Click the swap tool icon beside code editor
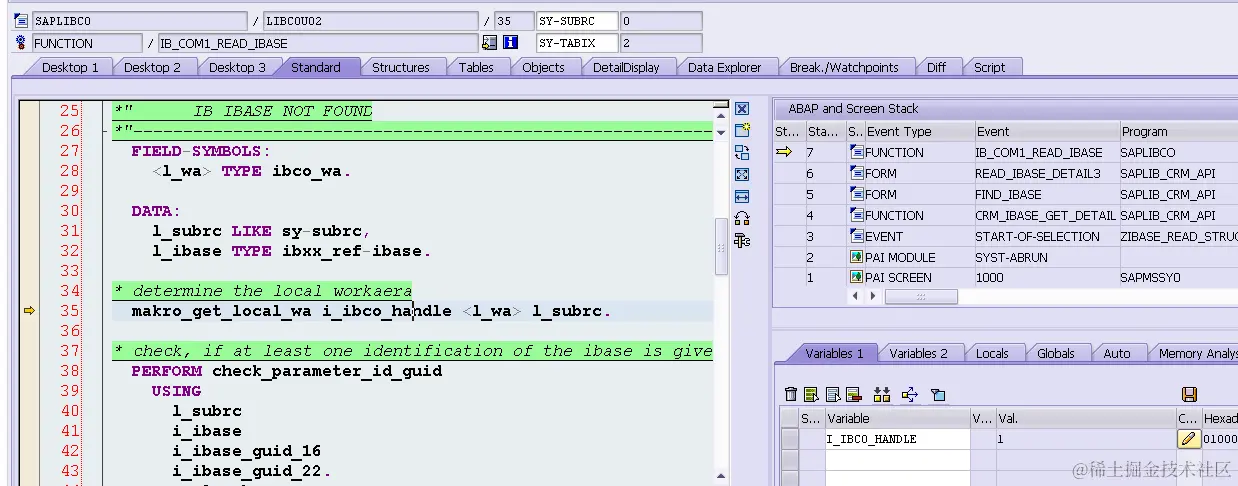This screenshot has height=486, width=1238. (742, 152)
